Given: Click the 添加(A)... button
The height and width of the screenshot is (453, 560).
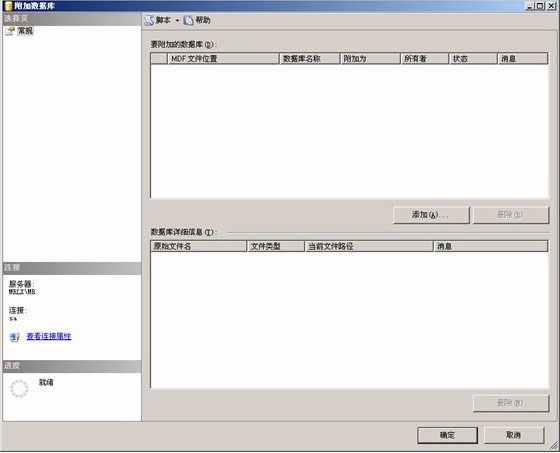Looking at the screenshot, I should coord(431,215).
